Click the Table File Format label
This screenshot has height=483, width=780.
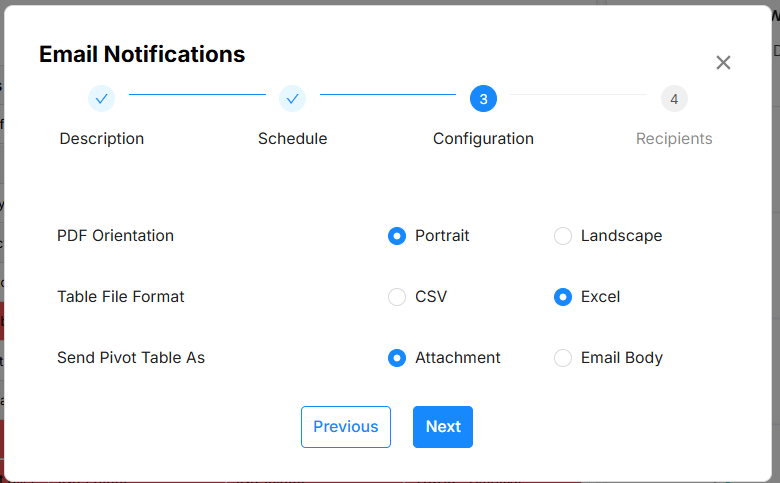(120, 297)
